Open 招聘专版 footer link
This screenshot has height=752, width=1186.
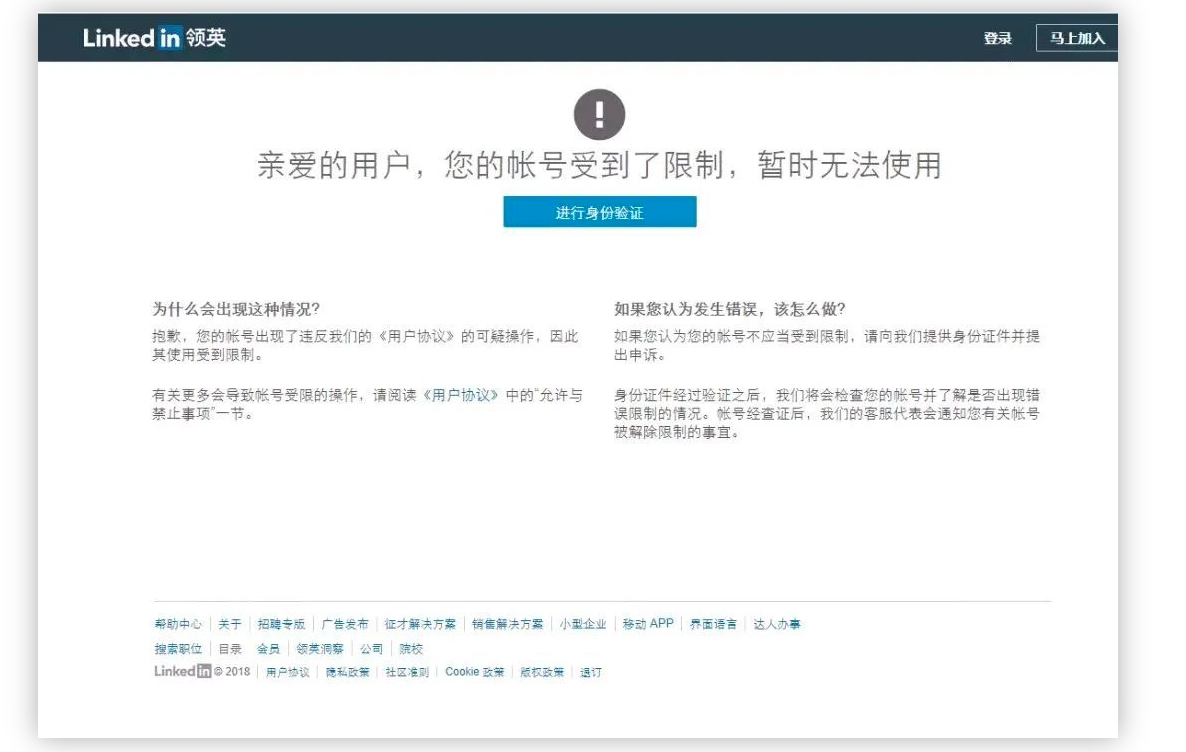281,624
